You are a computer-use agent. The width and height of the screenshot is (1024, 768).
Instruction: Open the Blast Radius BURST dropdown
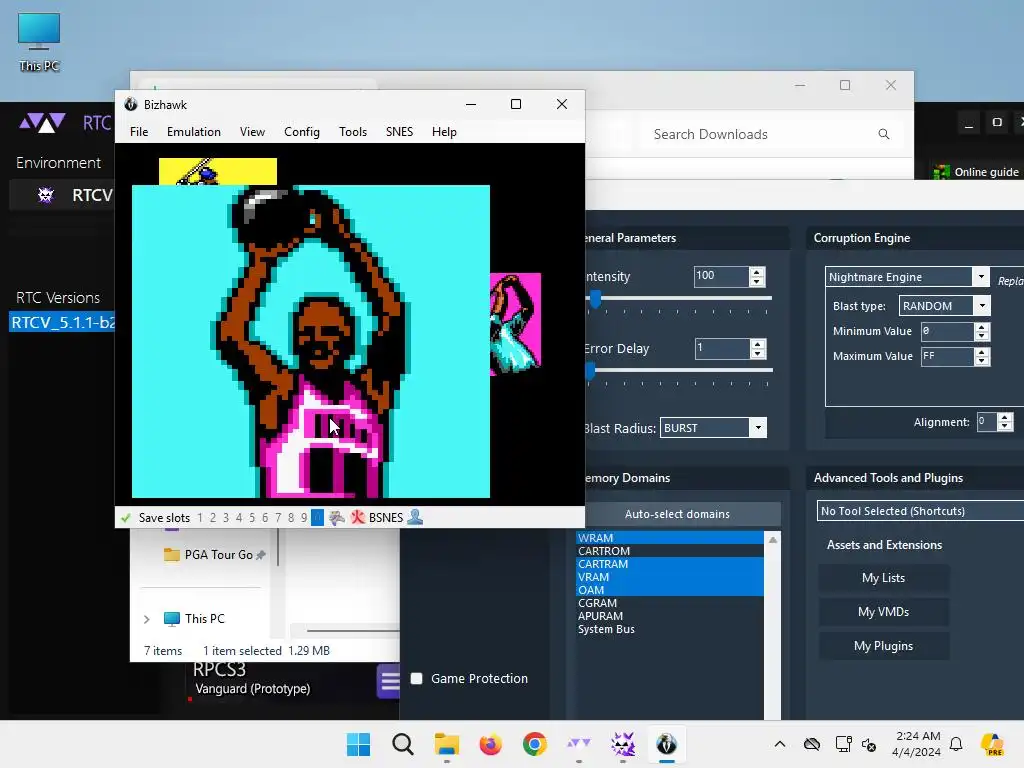[x=758, y=428]
